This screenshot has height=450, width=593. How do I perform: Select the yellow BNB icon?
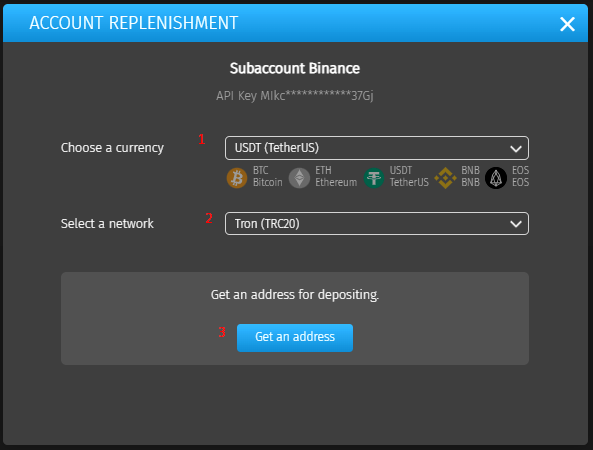445,178
